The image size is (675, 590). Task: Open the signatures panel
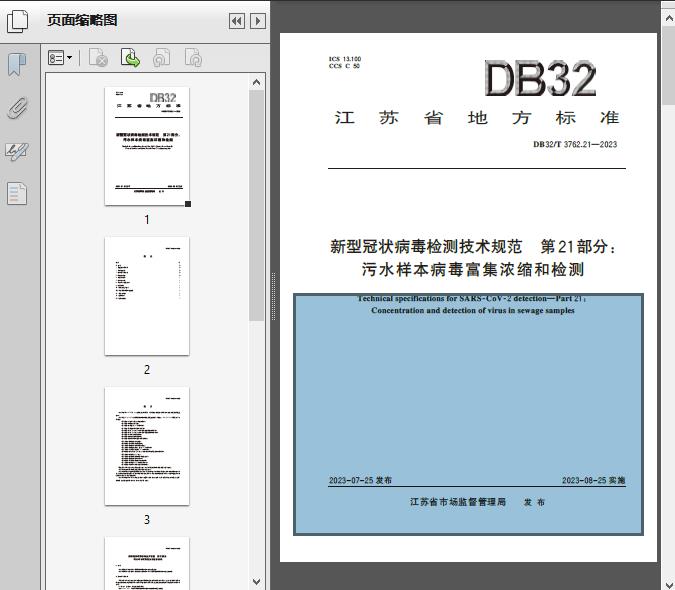[17, 151]
